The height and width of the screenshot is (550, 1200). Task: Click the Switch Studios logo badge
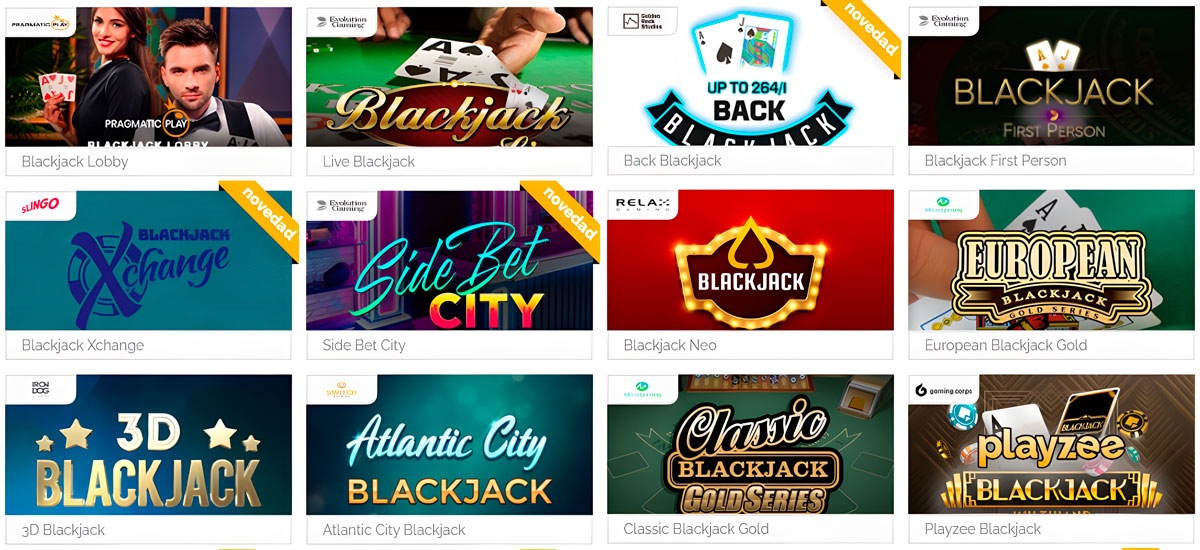pos(342,389)
